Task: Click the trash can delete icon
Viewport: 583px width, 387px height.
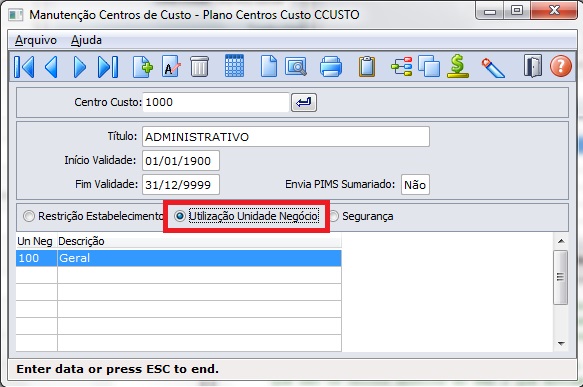Action: [200, 67]
